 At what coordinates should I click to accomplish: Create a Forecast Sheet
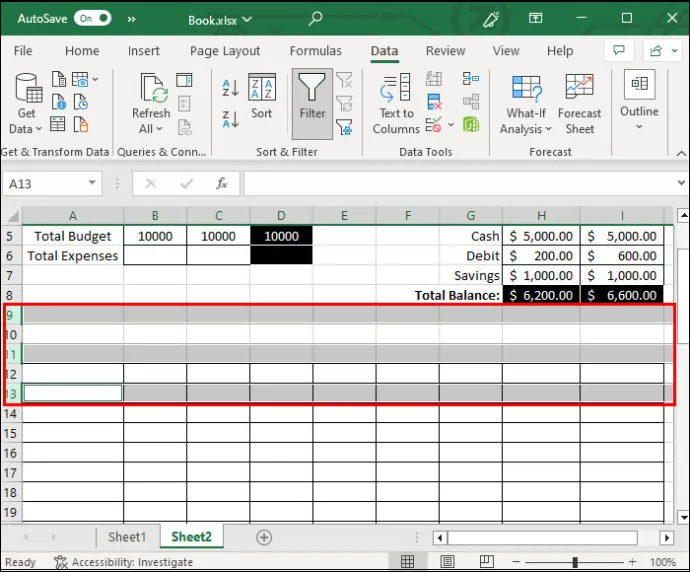(x=580, y=104)
